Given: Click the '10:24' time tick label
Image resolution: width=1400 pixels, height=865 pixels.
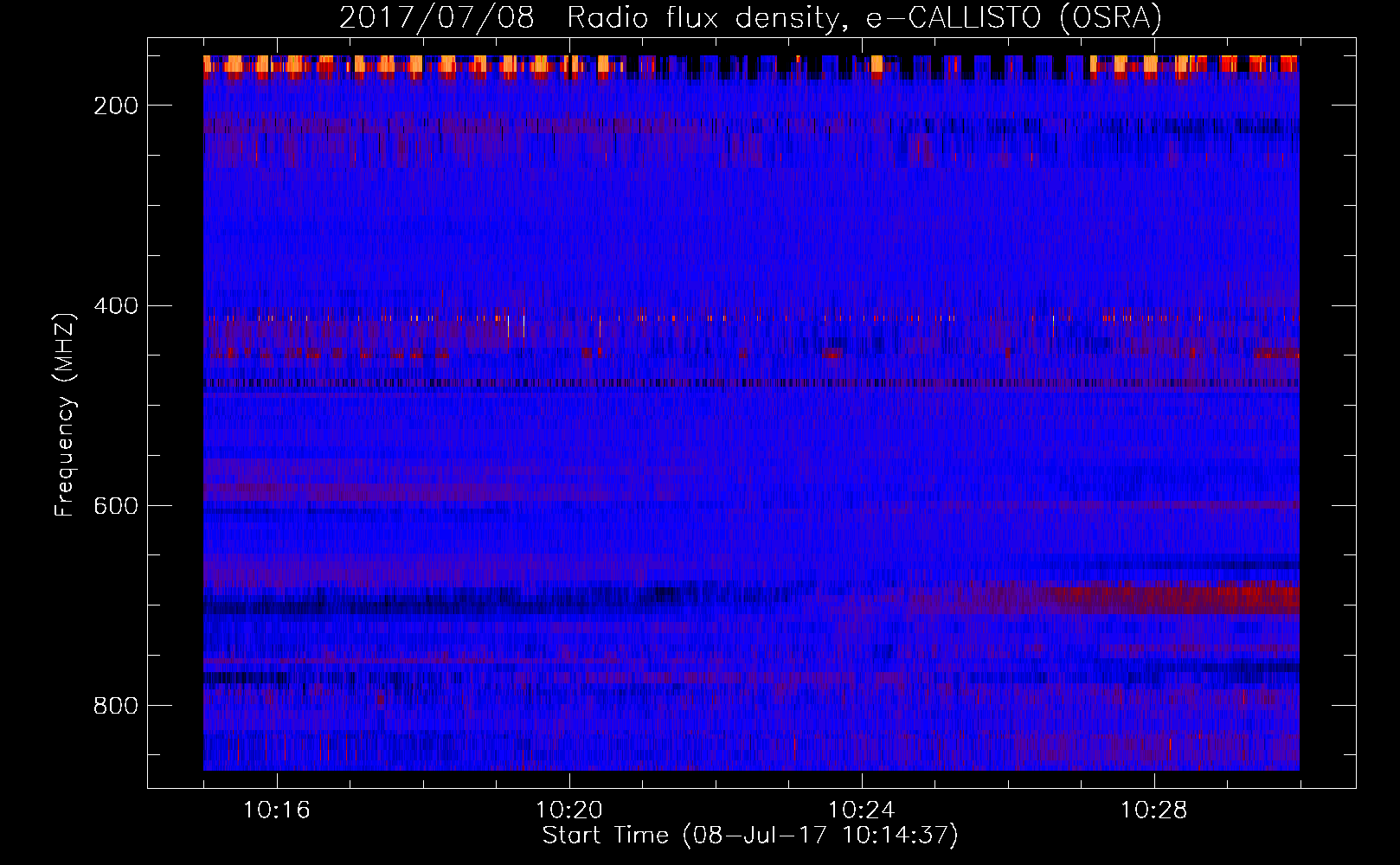Looking at the screenshot, I should [862, 811].
